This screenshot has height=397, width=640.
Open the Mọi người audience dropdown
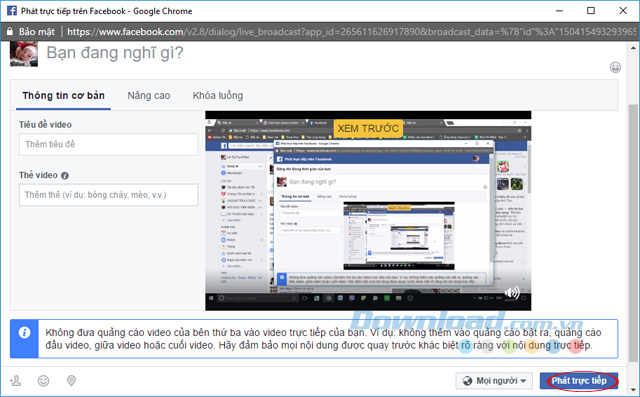tap(494, 381)
